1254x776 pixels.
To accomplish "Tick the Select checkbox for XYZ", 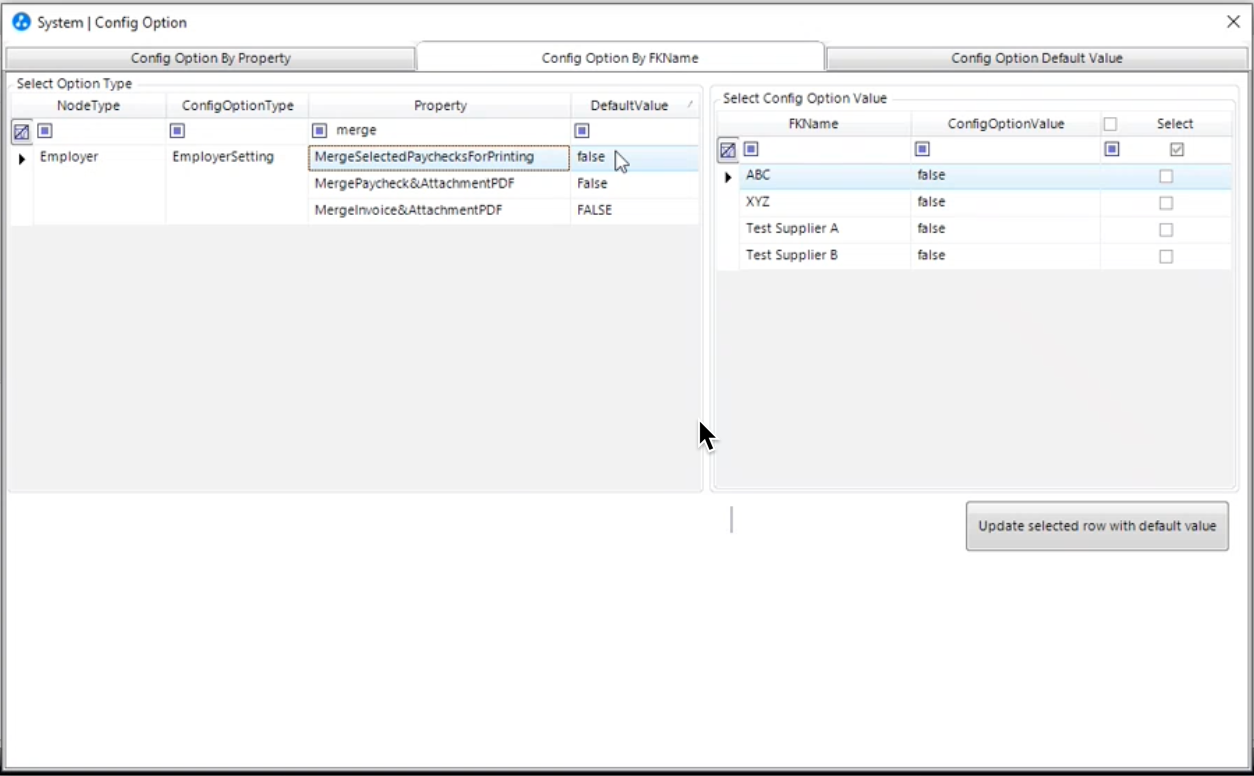I will (1166, 203).
